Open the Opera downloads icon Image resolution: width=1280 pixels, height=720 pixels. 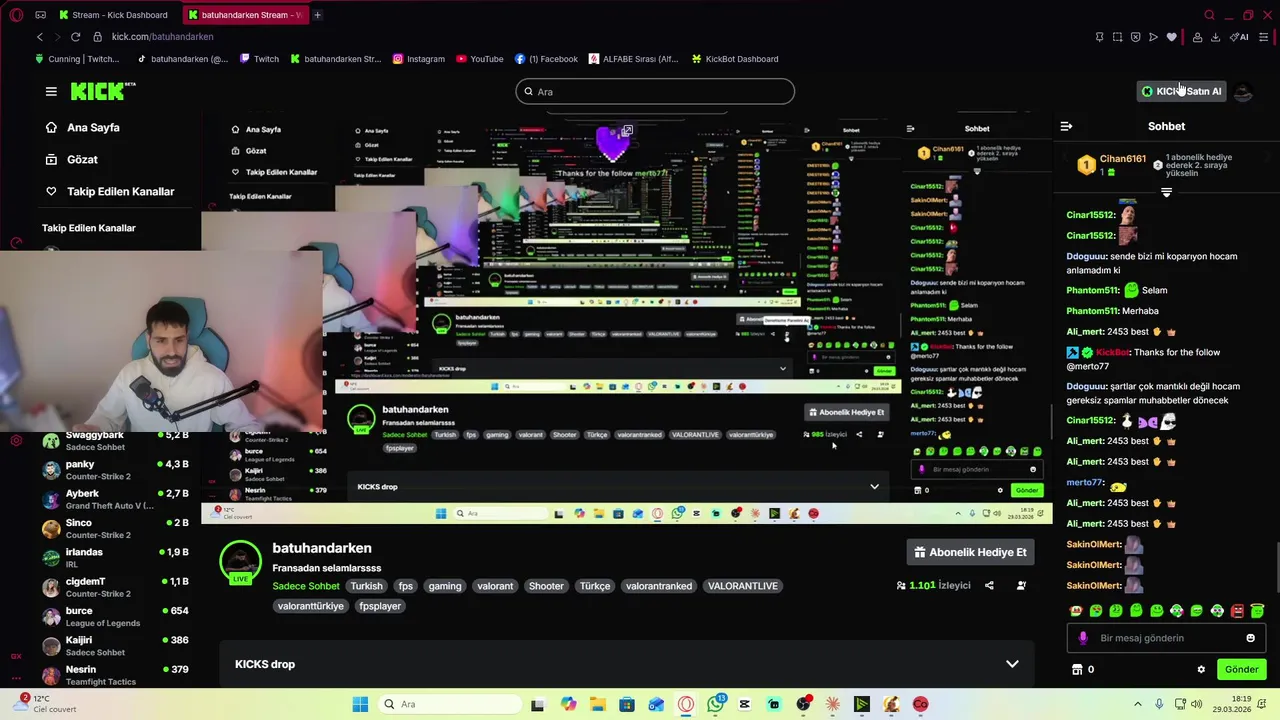coord(1215,37)
